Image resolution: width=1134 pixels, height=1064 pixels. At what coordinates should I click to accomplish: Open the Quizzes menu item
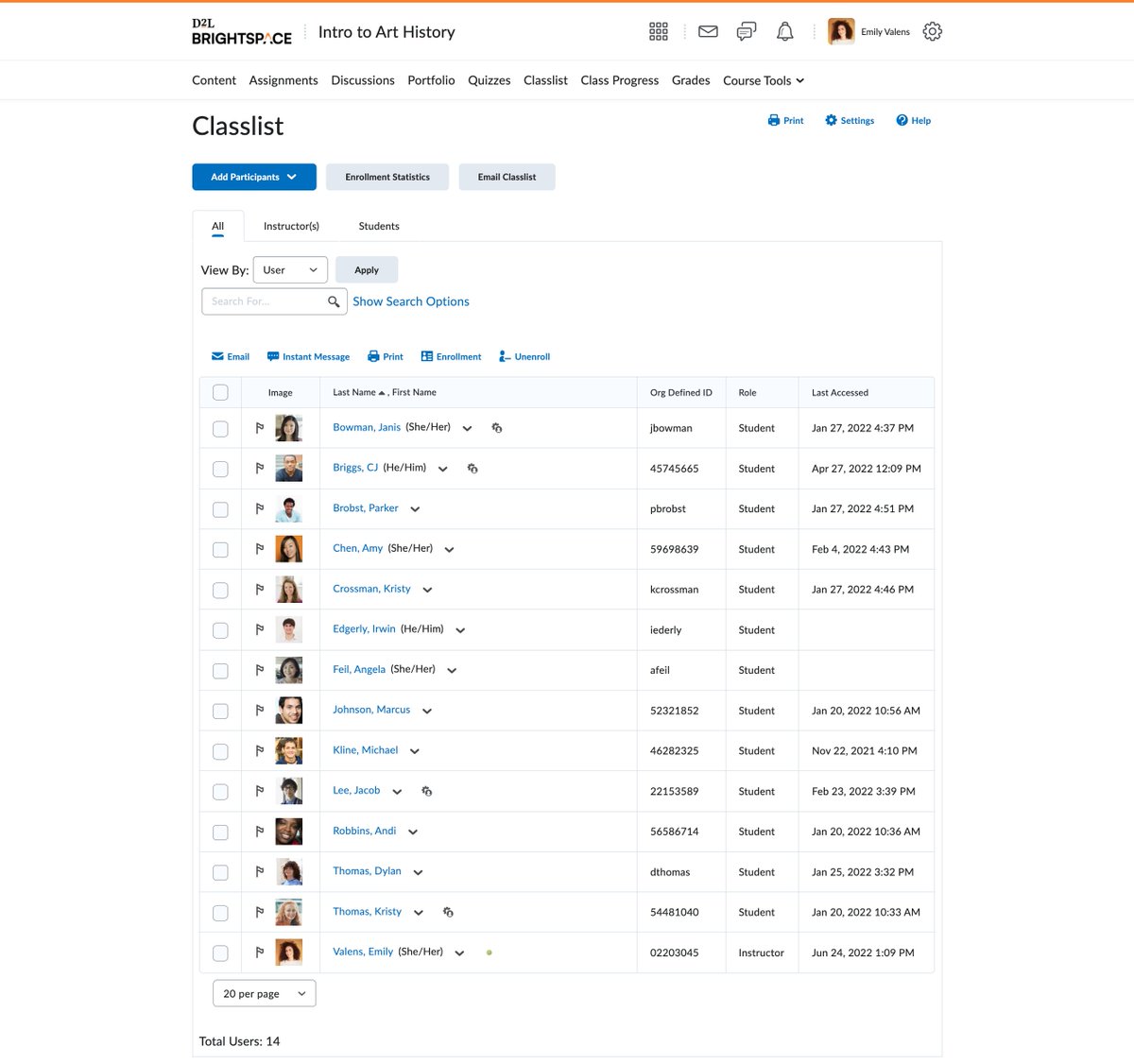pyautogui.click(x=489, y=80)
